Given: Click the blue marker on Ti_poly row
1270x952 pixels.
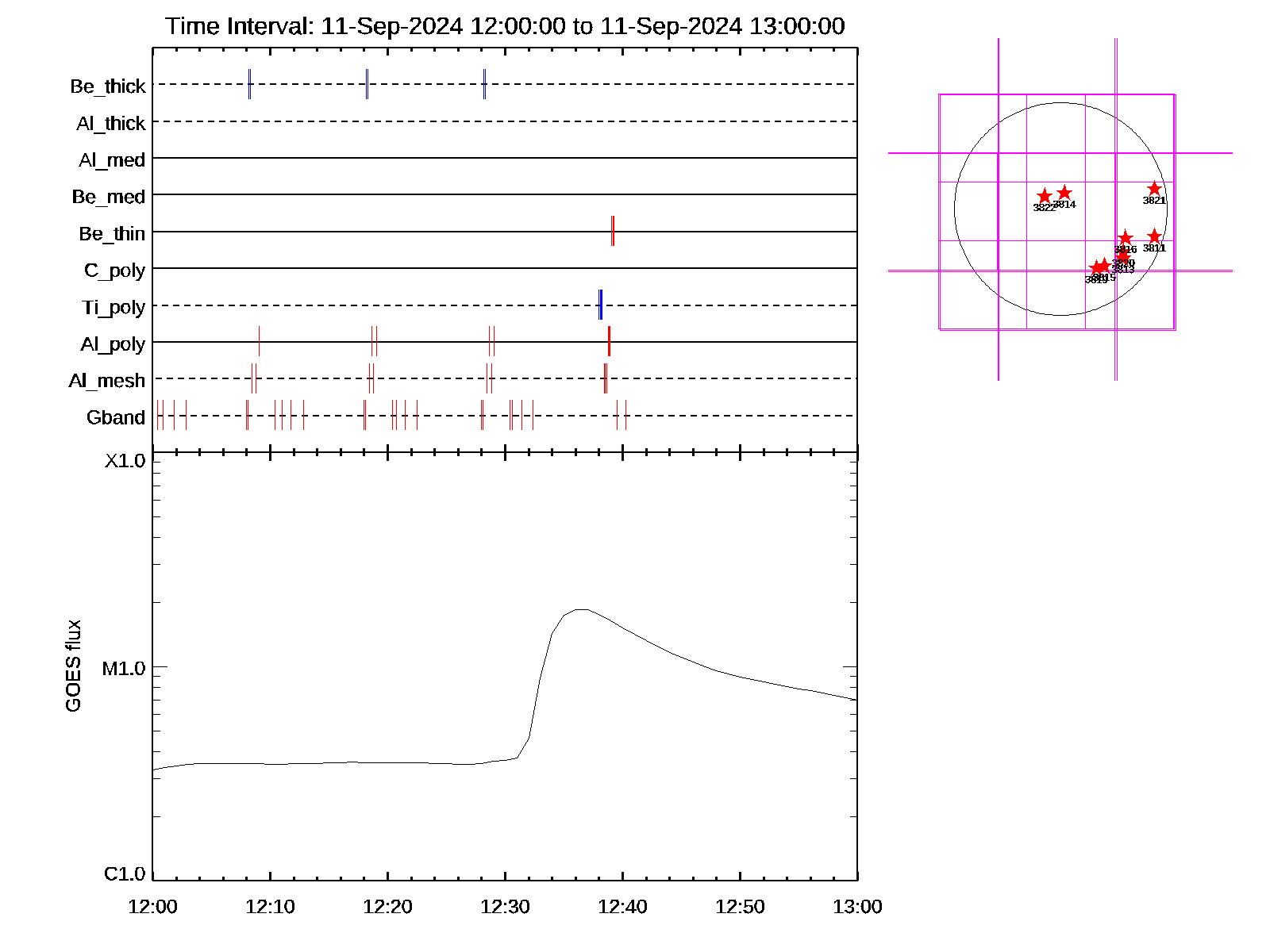Looking at the screenshot, I should (x=600, y=305).
